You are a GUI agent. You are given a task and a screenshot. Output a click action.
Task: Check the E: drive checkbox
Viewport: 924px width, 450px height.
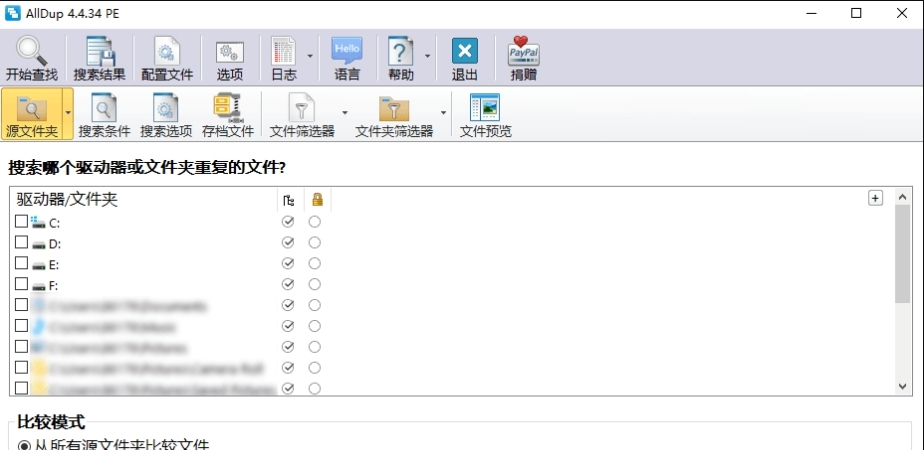pos(21,263)
